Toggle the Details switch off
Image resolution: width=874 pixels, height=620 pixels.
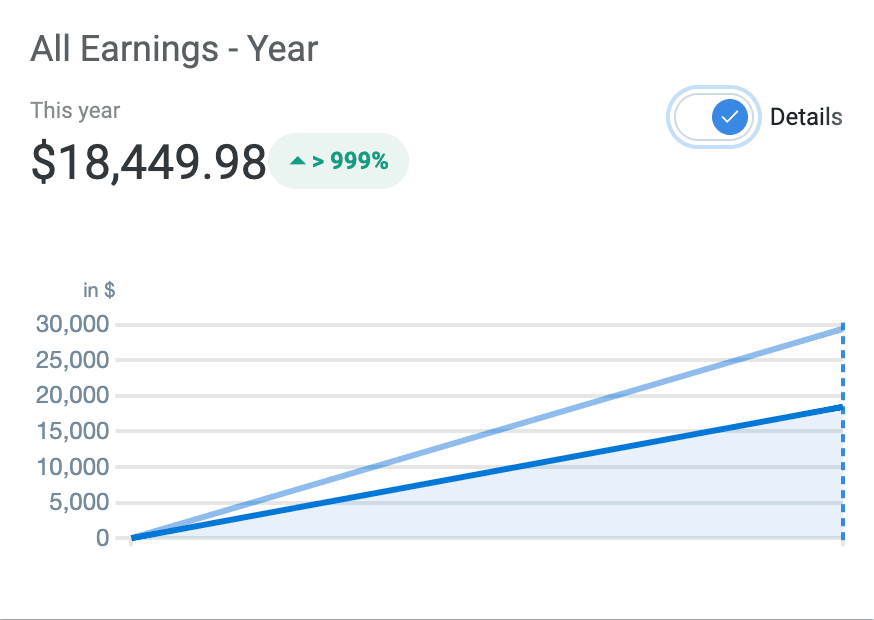[x=711, y=117]
